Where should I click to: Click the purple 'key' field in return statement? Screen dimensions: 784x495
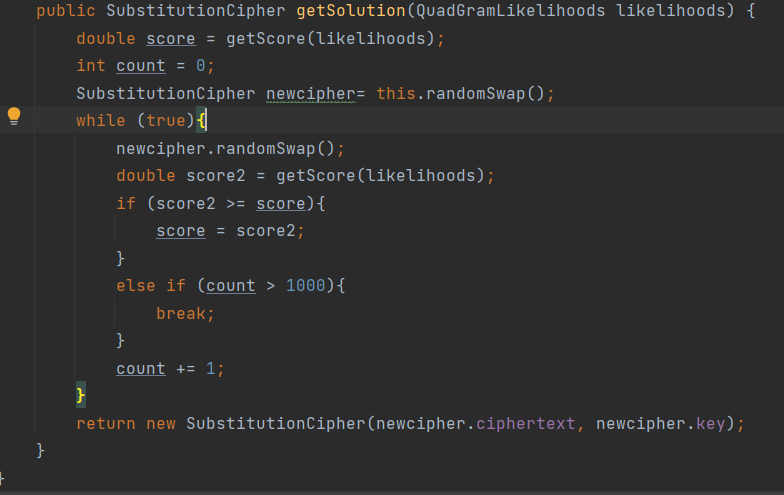(x=720, y=423)
